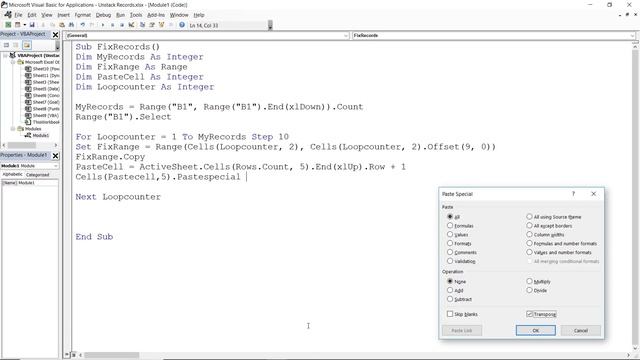Select the Formats paste radio button
The width and height of the screenshot is (640, 360).
coord(450,243)
